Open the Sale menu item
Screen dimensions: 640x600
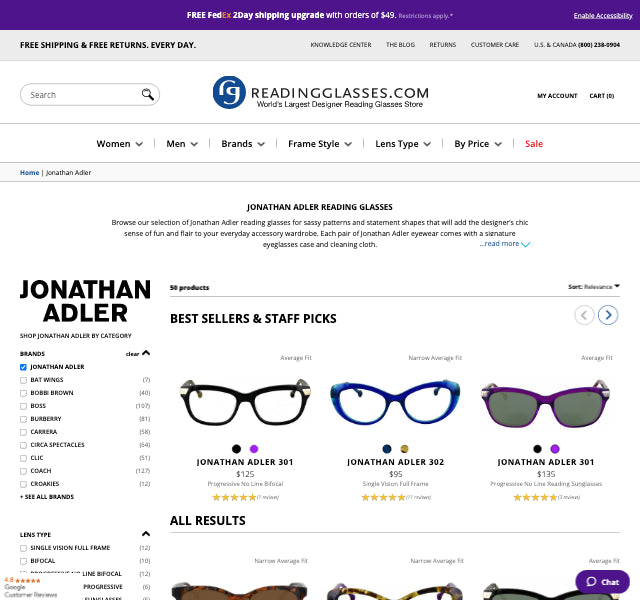(534, 144)
